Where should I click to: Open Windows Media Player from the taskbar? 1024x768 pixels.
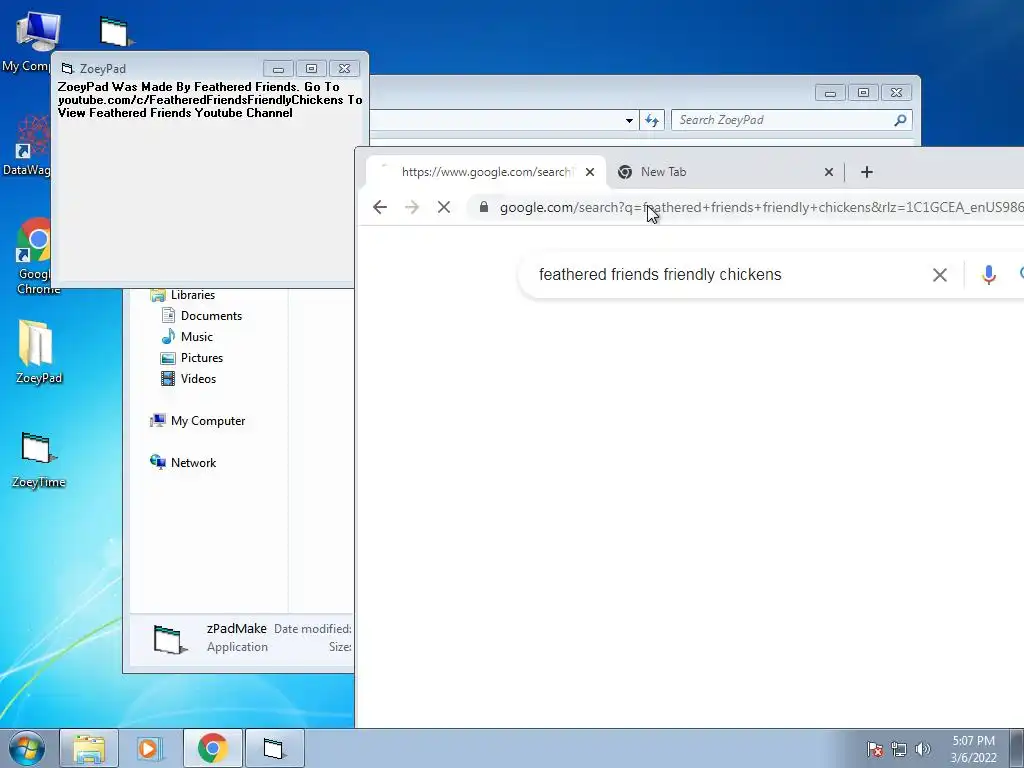tap(150, 748)
